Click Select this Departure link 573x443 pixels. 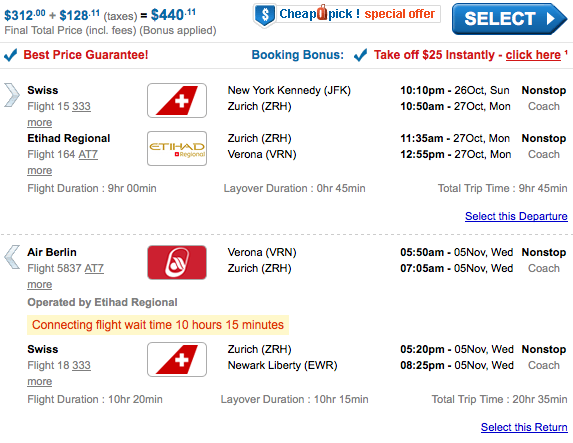pyautogui.click(x=516, y=216)
